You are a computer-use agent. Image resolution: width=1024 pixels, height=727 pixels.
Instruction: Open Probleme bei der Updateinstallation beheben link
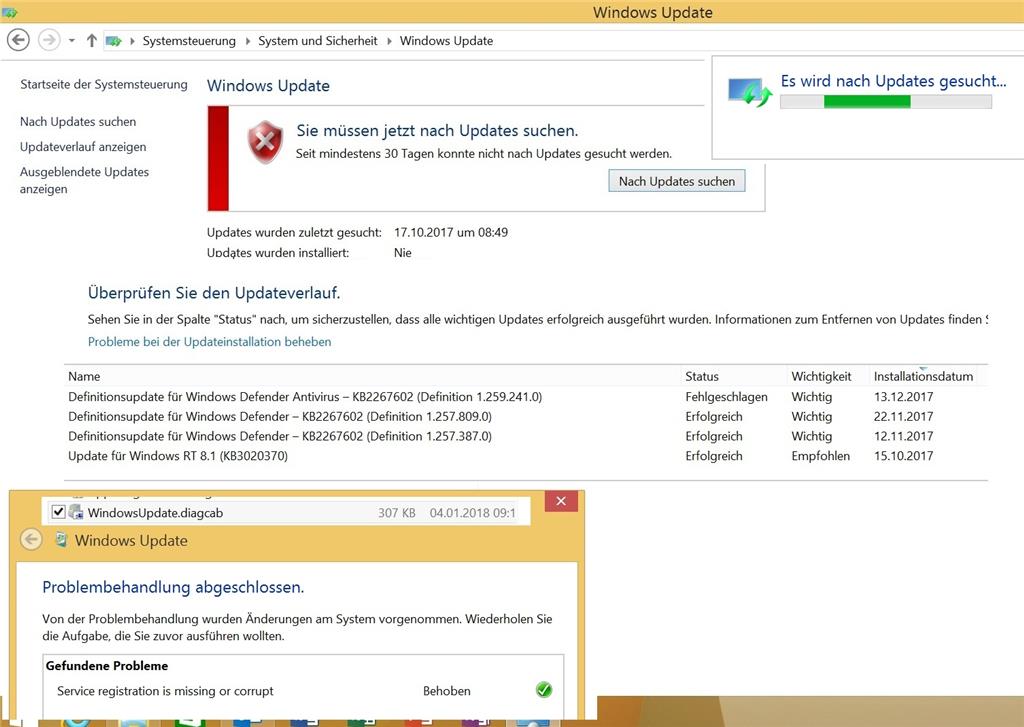[210, 342]
